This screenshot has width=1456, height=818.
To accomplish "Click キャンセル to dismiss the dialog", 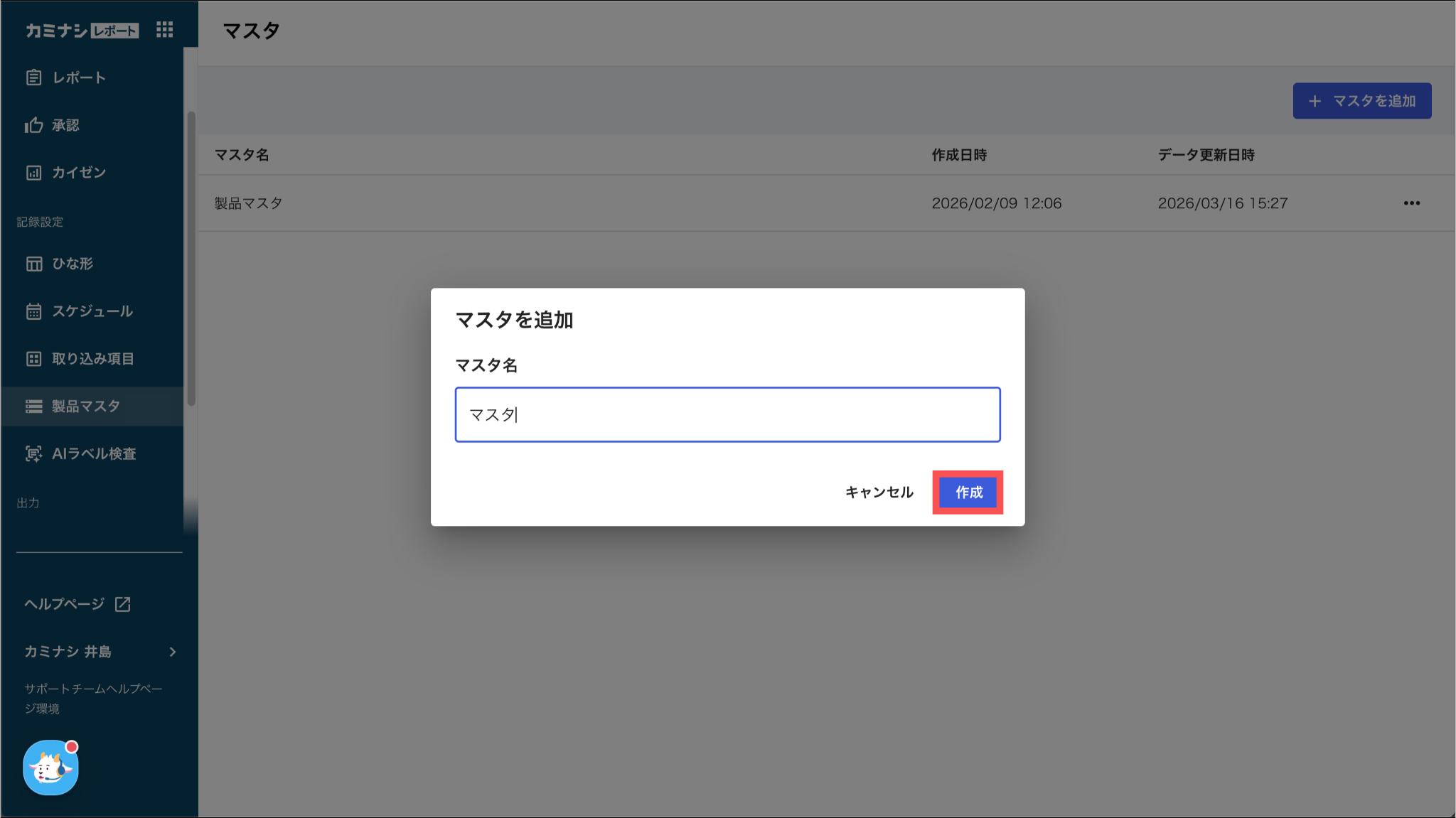I will coord(879,493).
